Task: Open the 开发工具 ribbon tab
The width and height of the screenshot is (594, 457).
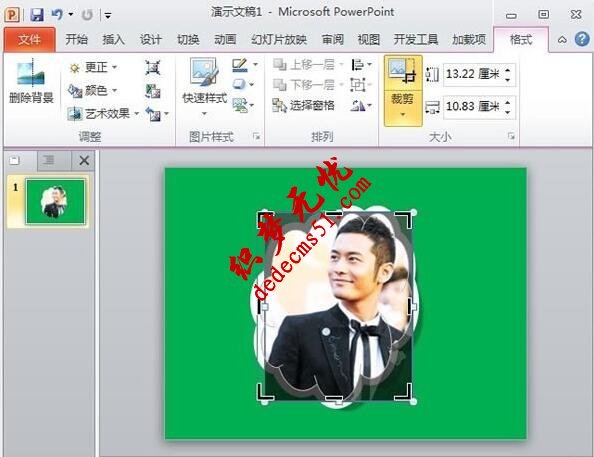Action: [416, 39]
